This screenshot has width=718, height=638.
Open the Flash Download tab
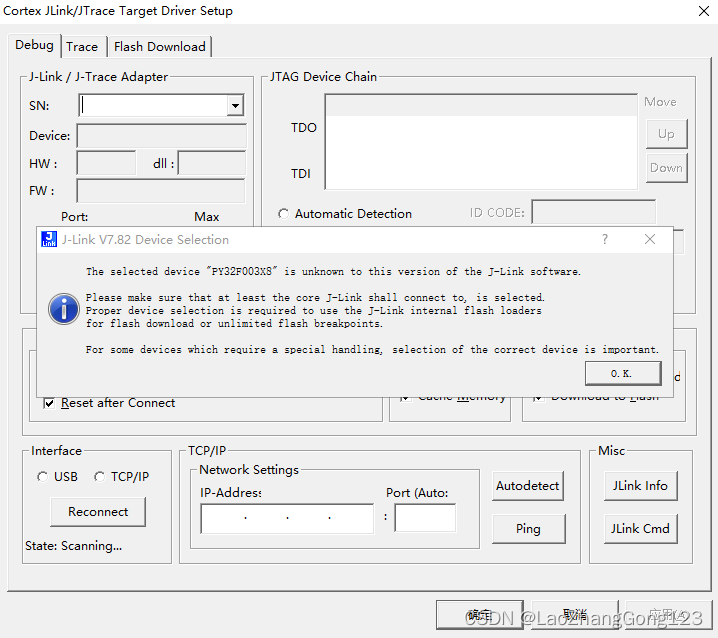coord(159,47)
